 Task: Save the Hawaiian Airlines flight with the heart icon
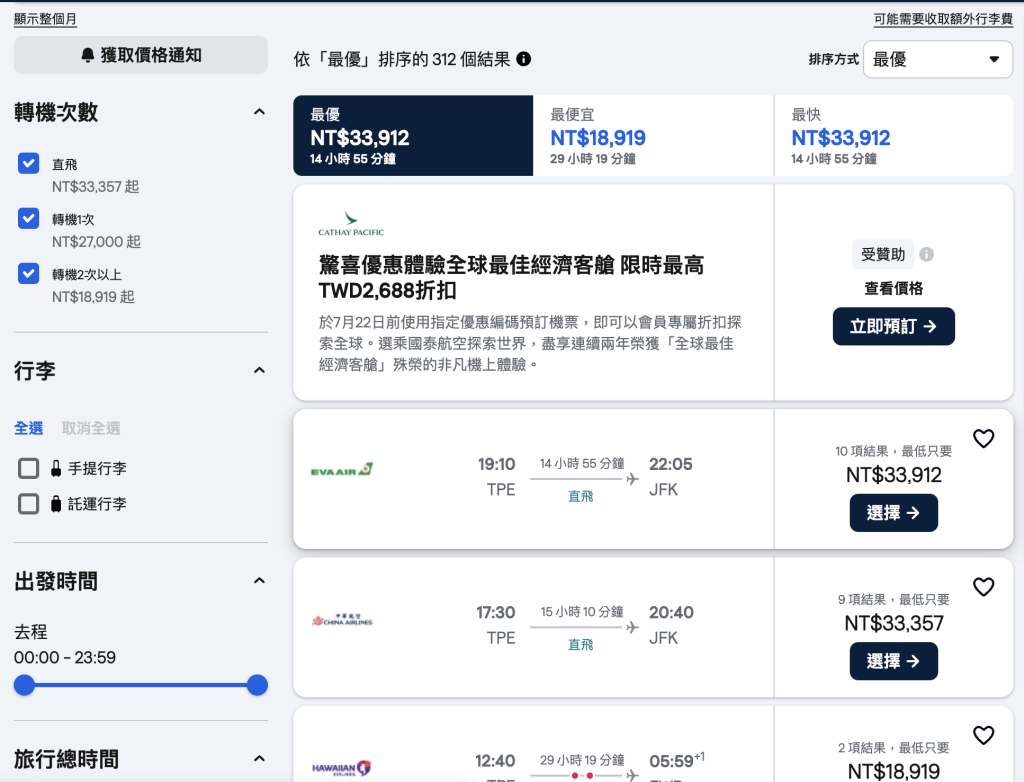(x=984, y=735)
